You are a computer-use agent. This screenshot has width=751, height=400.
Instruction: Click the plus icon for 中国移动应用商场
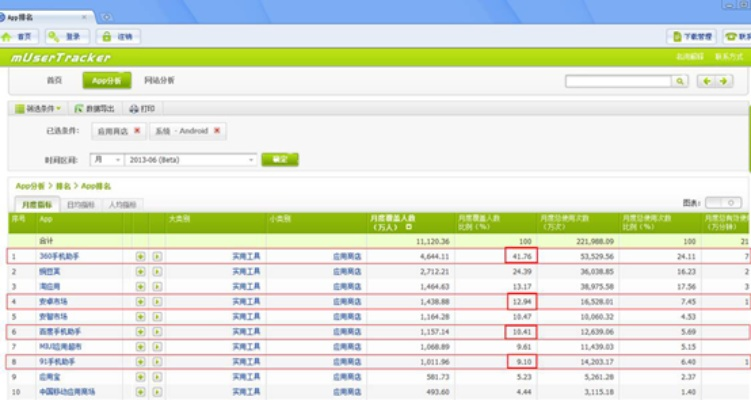140,392
